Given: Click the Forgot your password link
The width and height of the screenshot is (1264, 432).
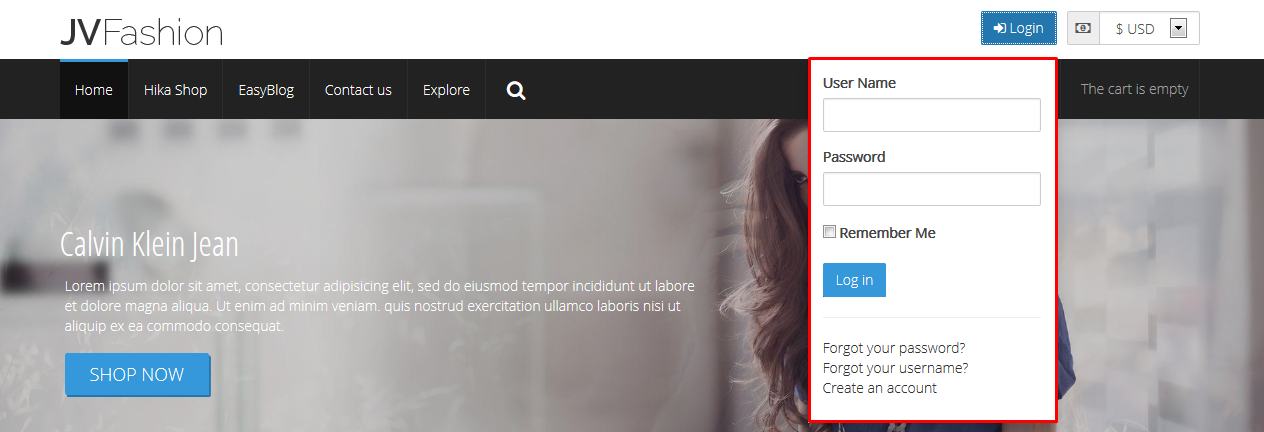Looking at the screenshot, I should click(x=894, y=348).
